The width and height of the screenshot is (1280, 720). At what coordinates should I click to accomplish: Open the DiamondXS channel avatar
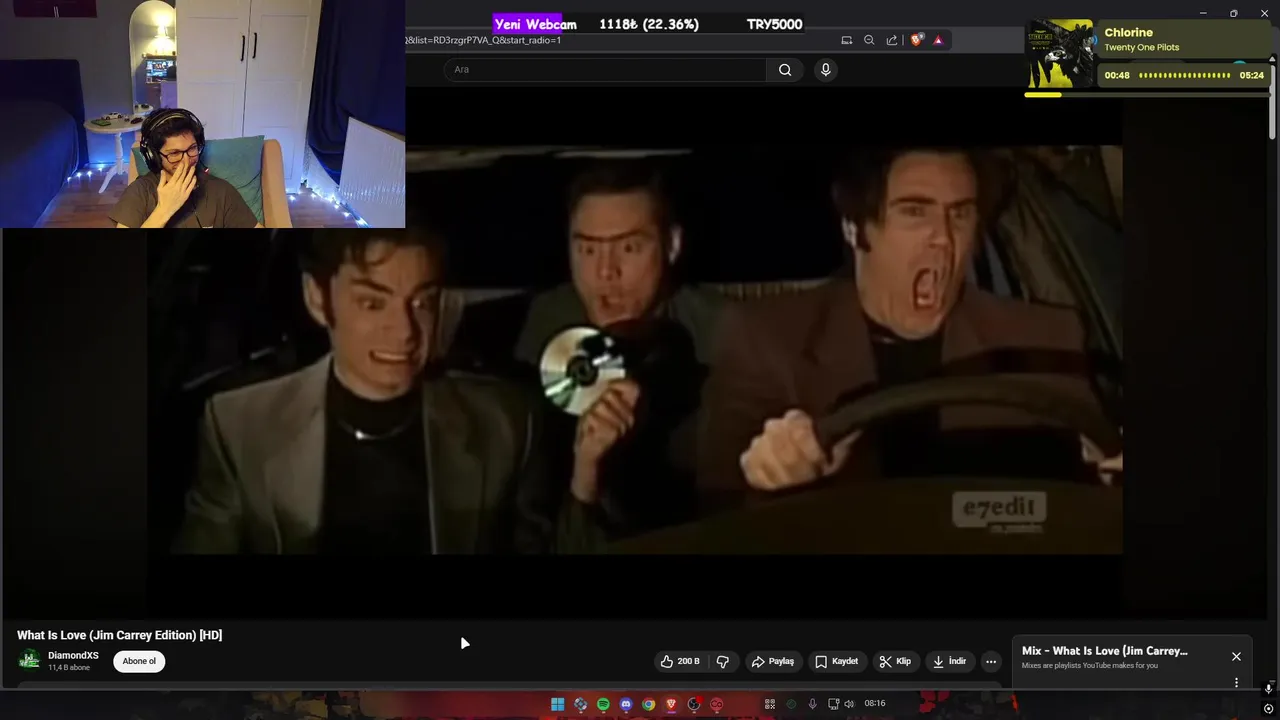pos(30,660)
